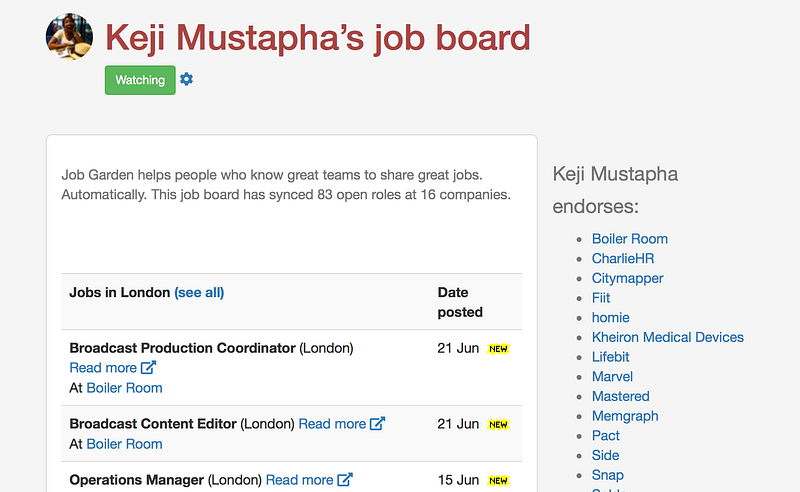Open Snap in endorses list

tap(608, 475)
